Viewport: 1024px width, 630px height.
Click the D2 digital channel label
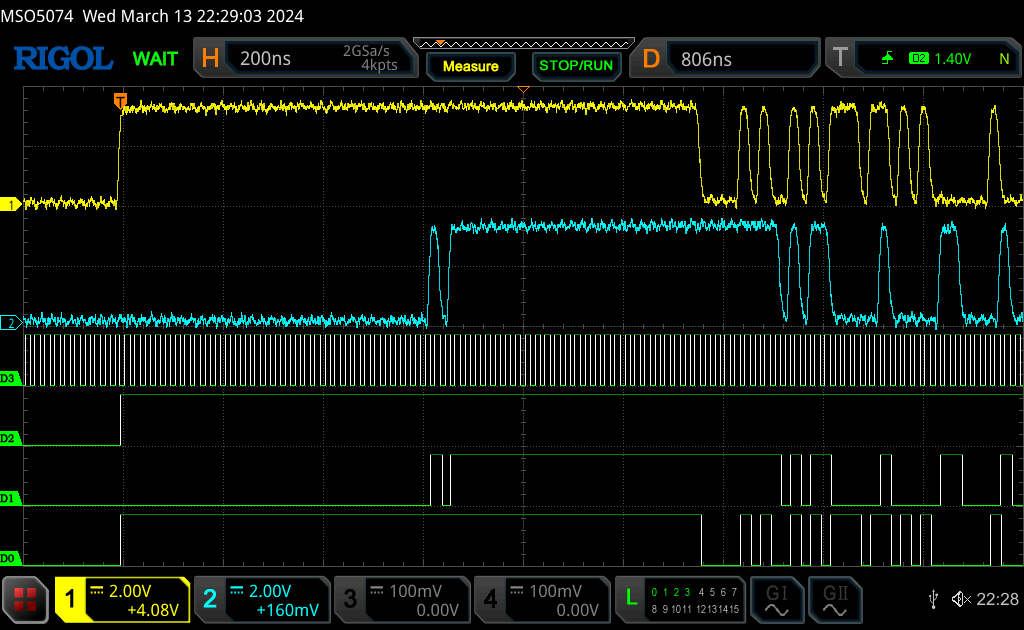point(9,438)
